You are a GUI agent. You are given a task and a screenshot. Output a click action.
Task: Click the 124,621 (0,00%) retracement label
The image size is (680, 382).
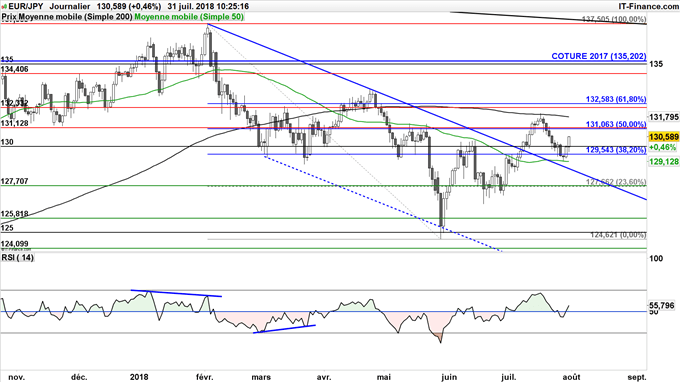coord(618,235)
